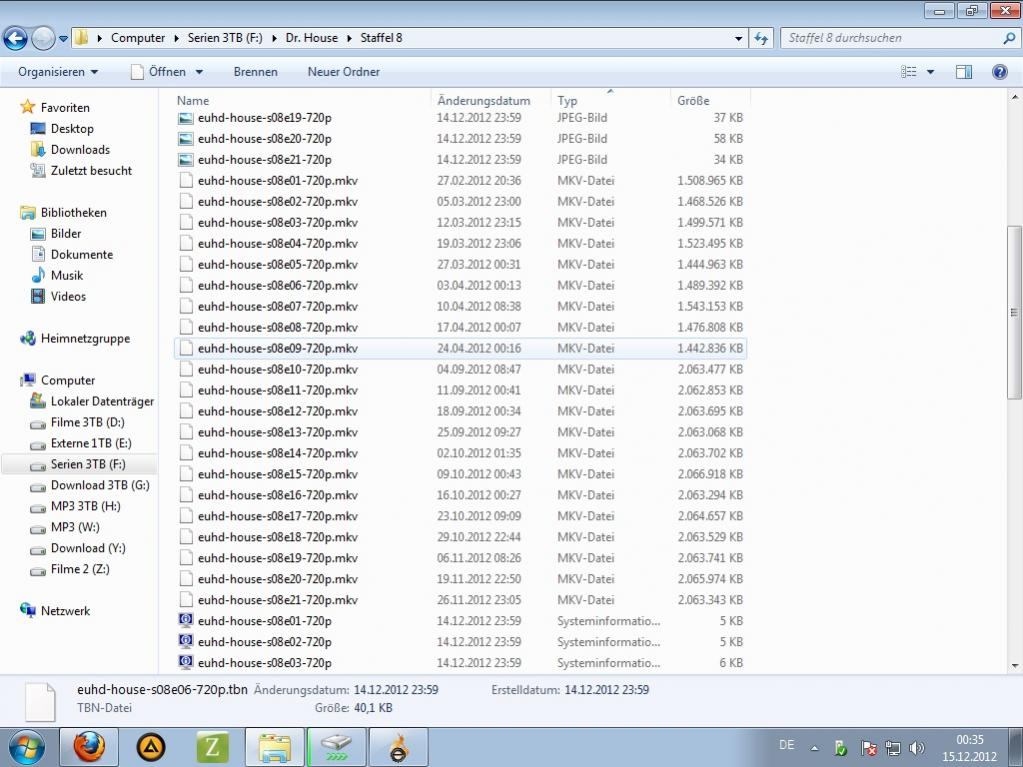The image size is (1023, 767).
Task: Click Serien 3TB (F:) breadcrumb
Action: click(225, 38)
